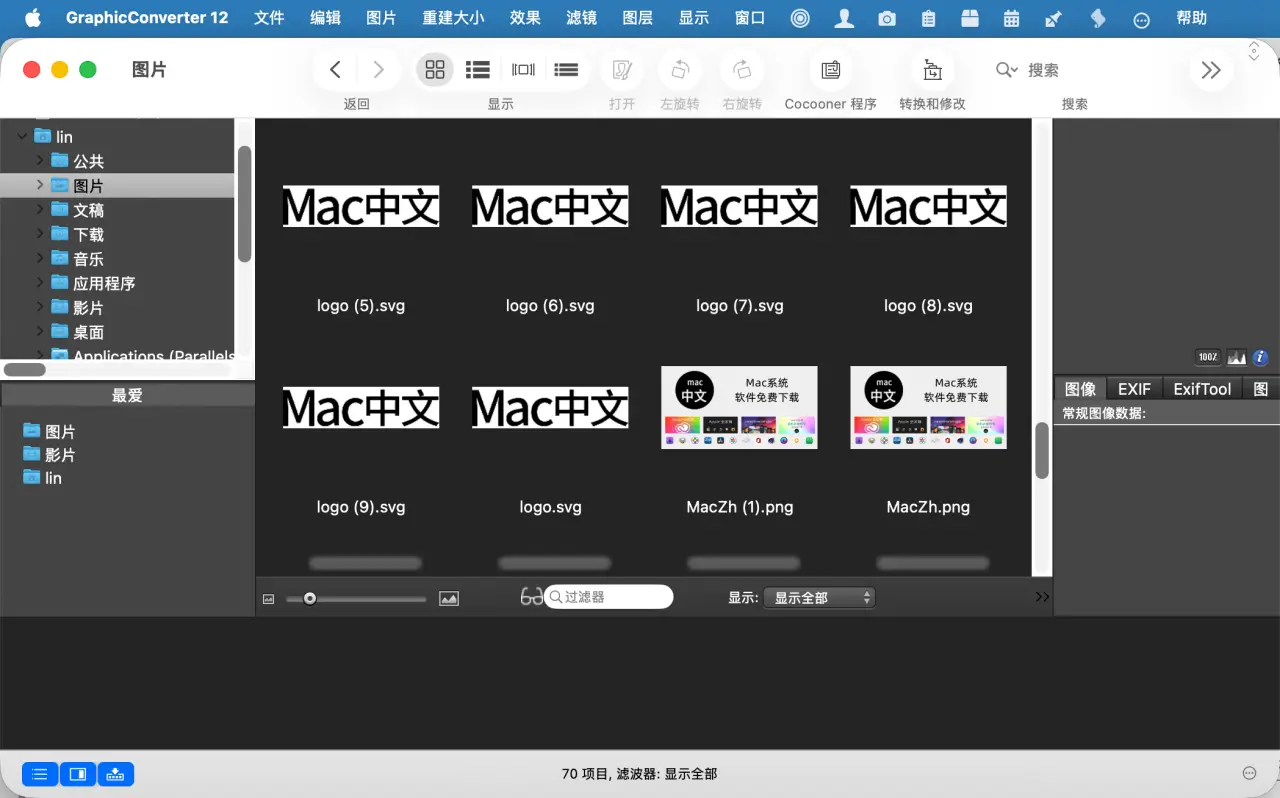Click the 右旋转 rotate right icon

741,70
